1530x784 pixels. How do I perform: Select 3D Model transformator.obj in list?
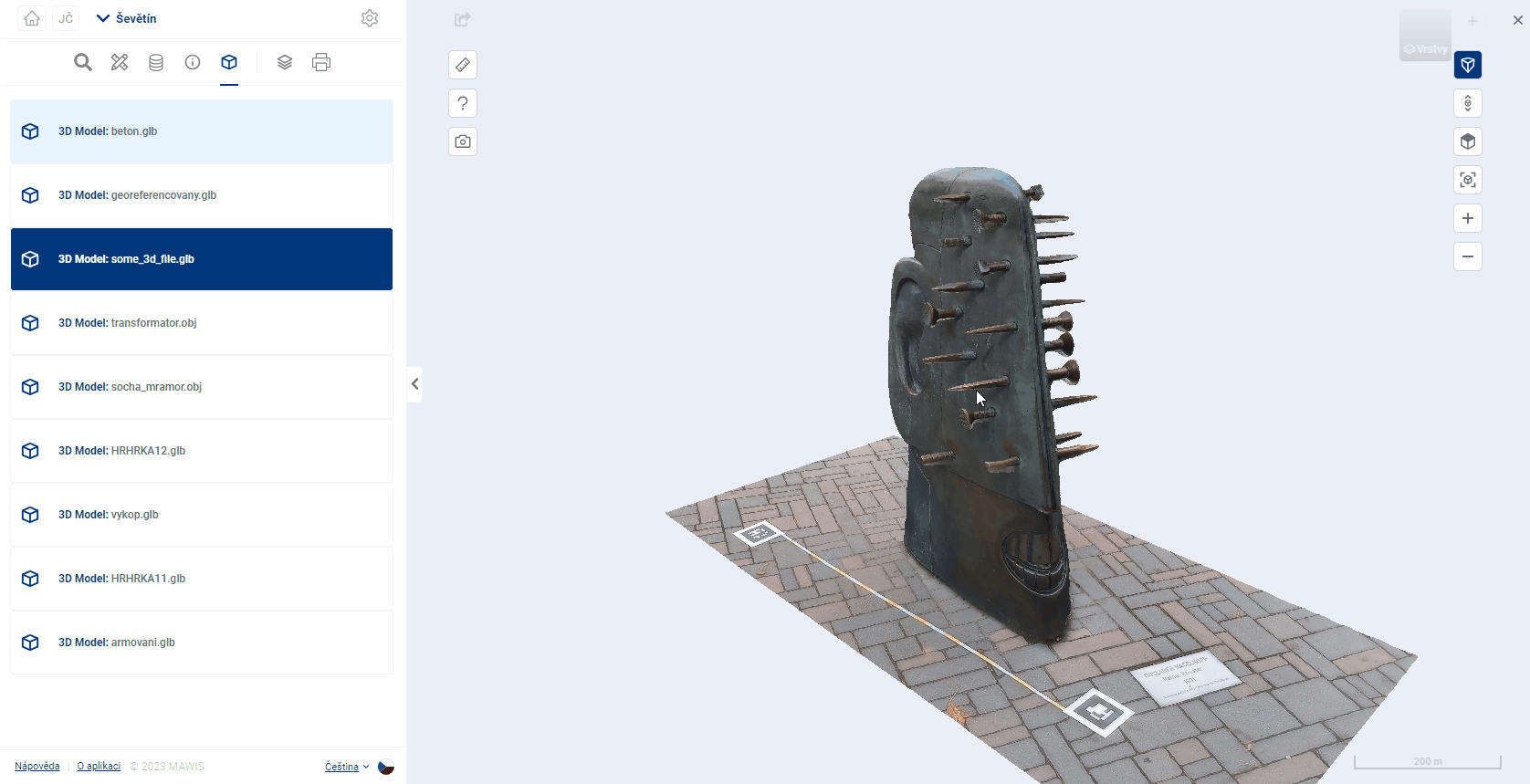pyautogui.click(x=202, y=323)
